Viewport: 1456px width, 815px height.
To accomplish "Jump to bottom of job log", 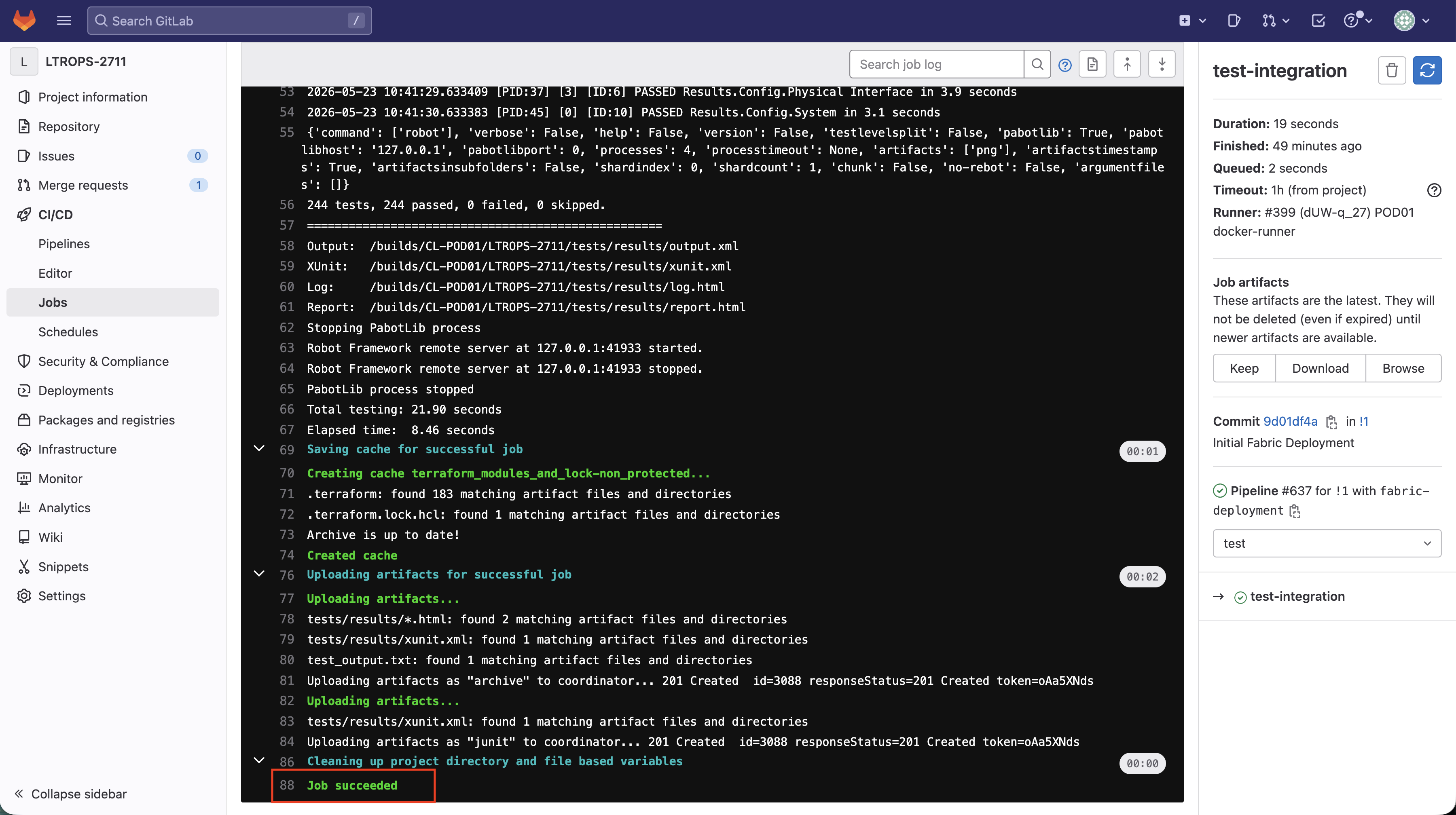I will 1162,64.
